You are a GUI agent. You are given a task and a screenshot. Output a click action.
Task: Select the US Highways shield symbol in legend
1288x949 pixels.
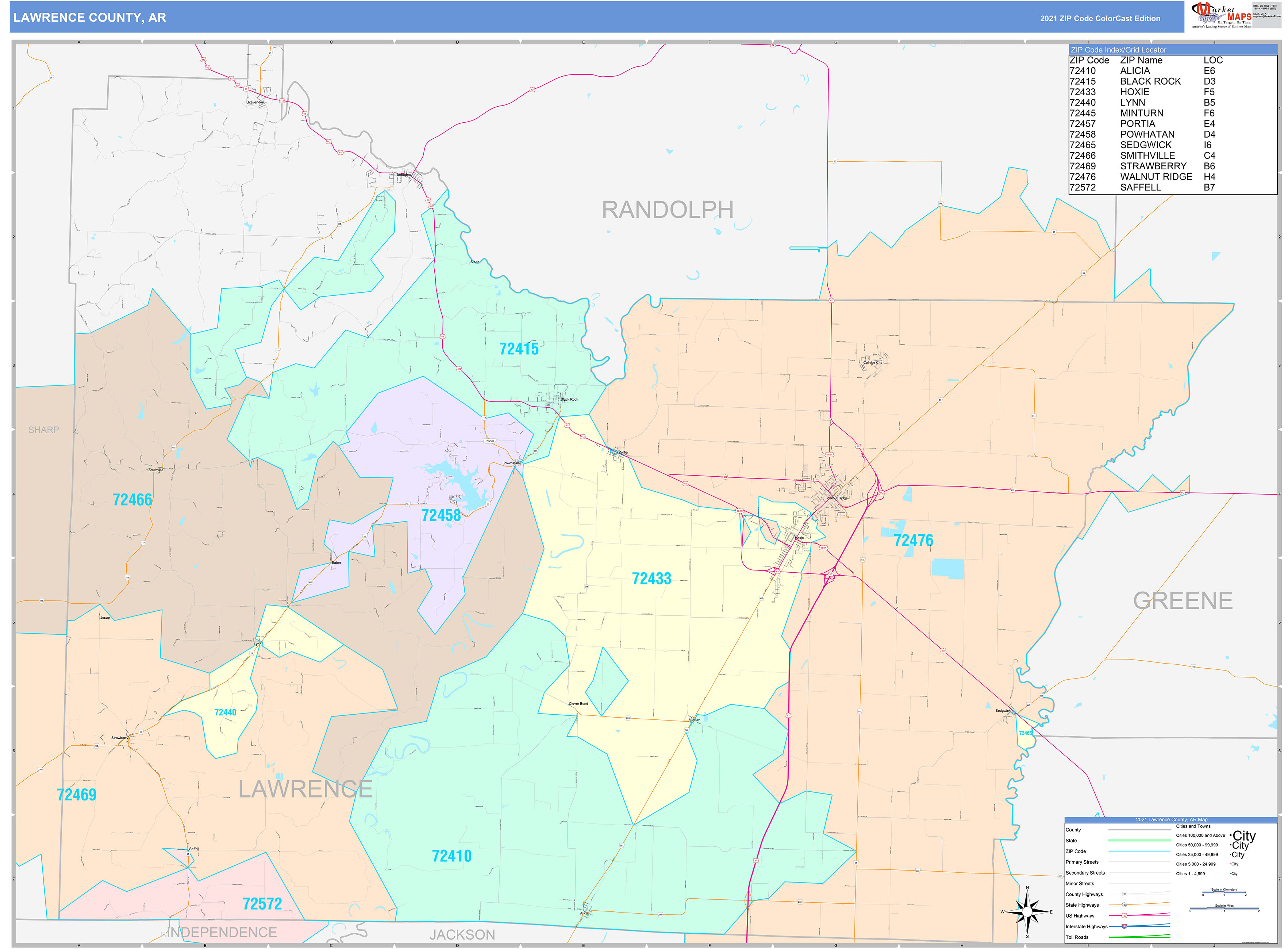[1124, 916]
